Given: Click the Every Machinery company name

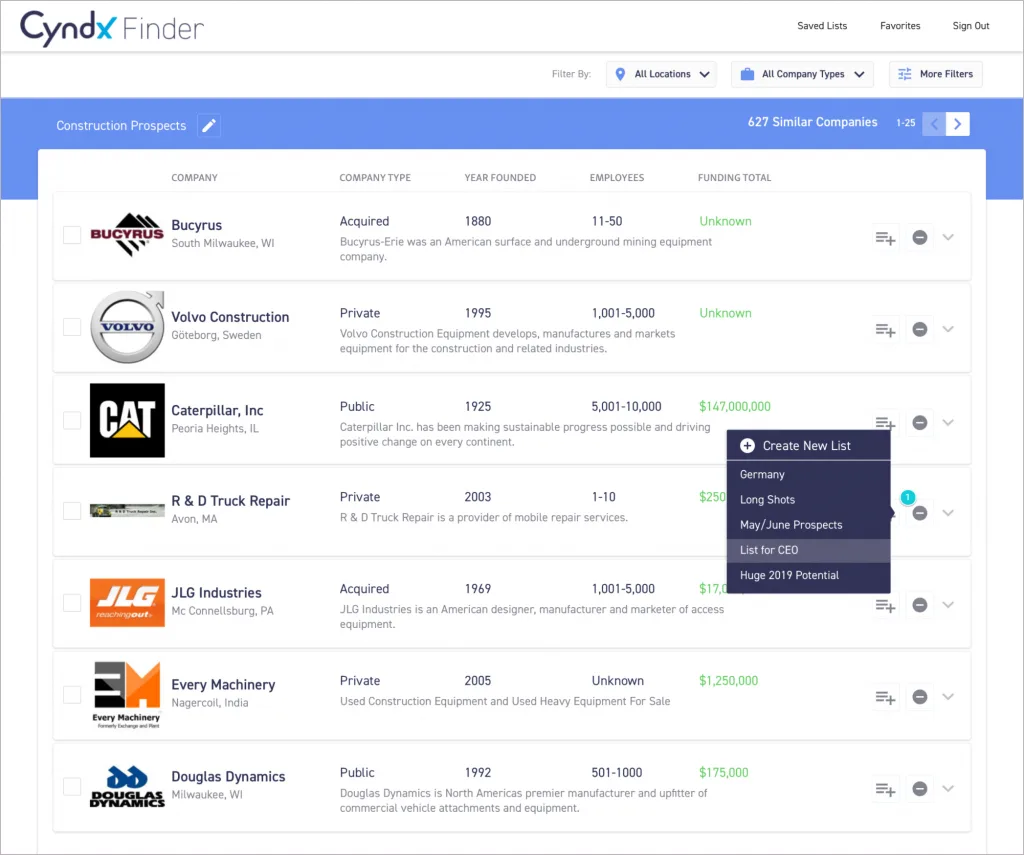Looking at the screenshot, I should pyautogui.click(x=223, y=685).
